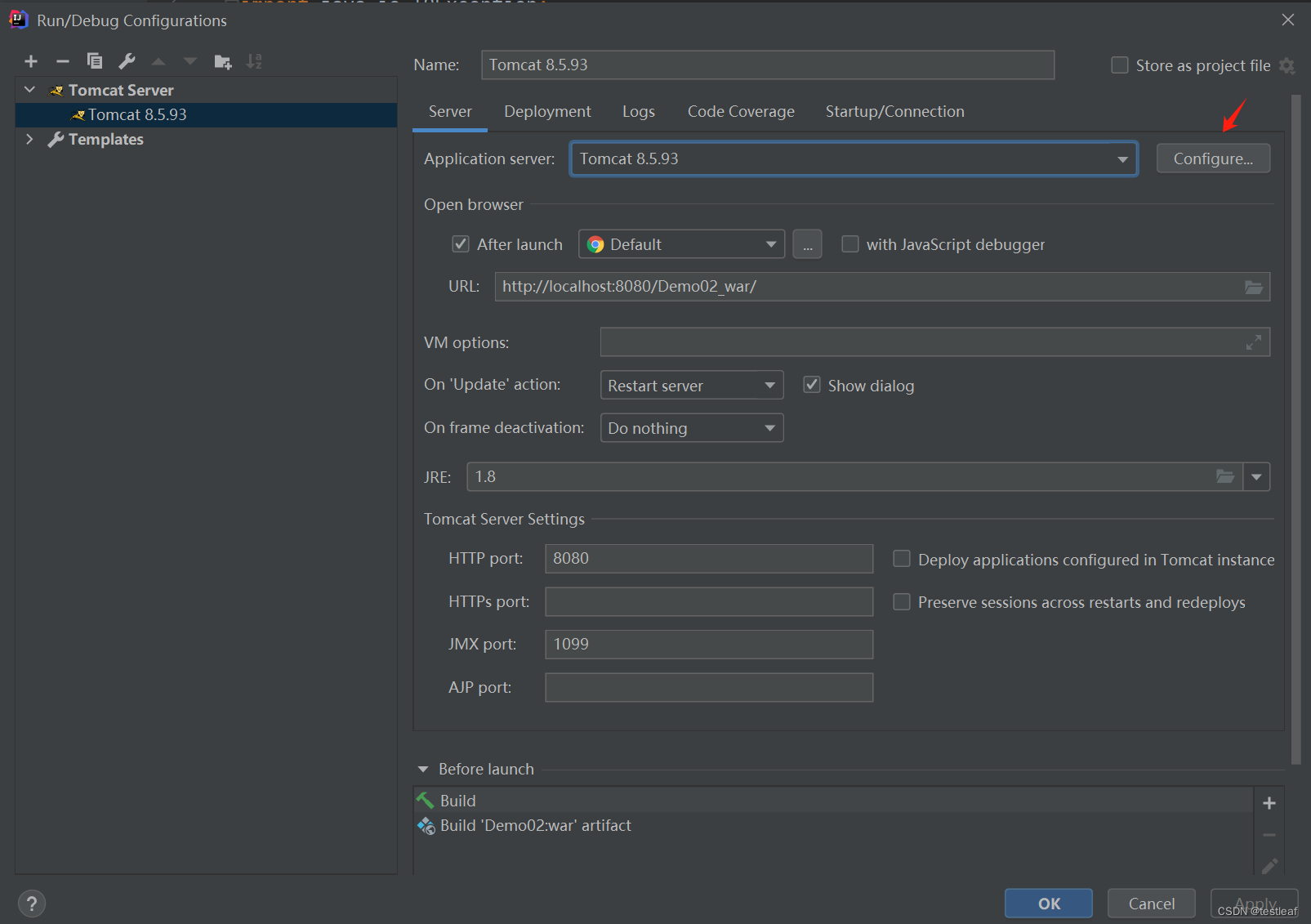Browse for JRE with folder icon

[1225, 476]
